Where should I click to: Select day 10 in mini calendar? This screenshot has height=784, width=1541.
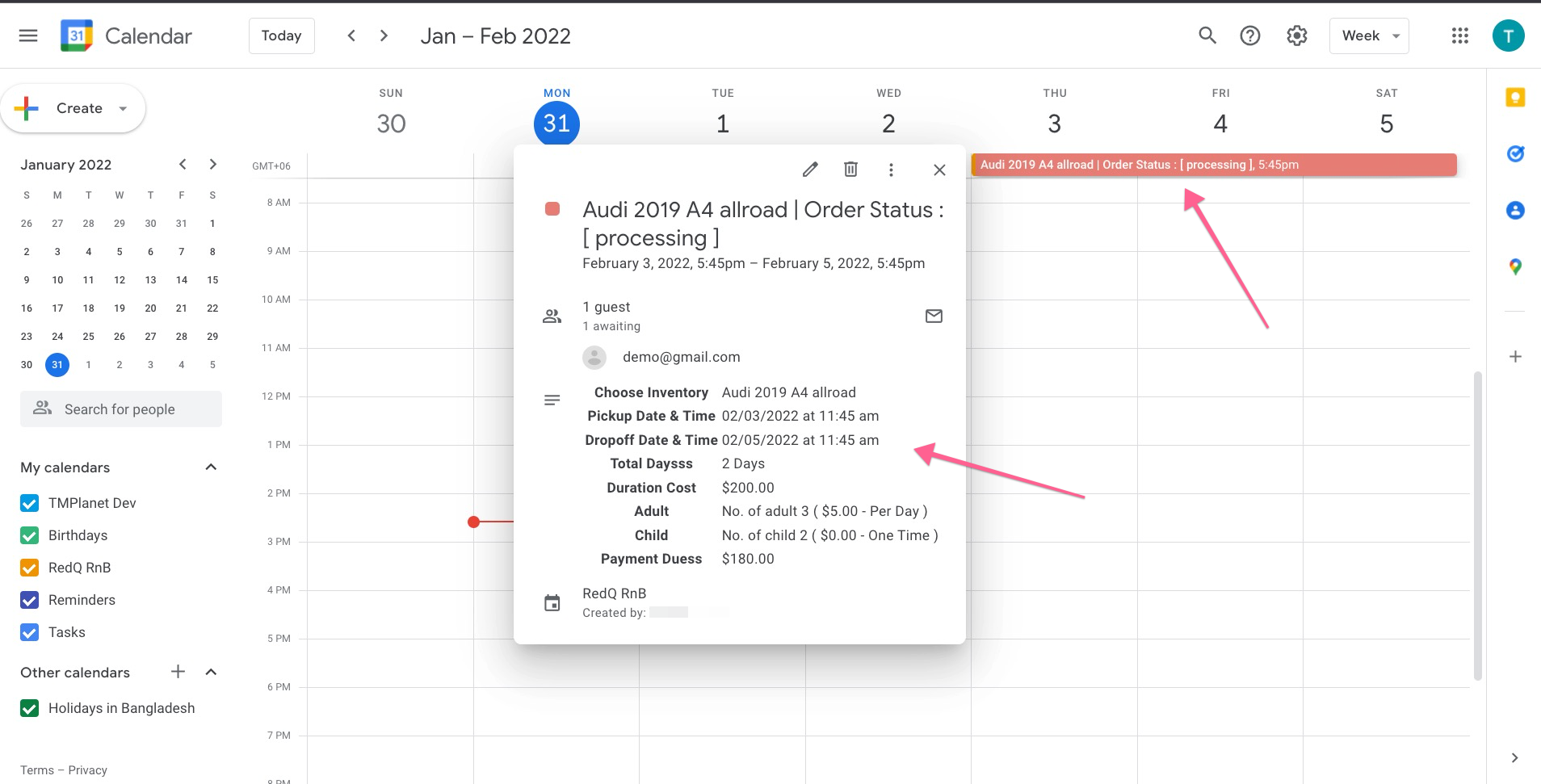click(x=57, y=279)
